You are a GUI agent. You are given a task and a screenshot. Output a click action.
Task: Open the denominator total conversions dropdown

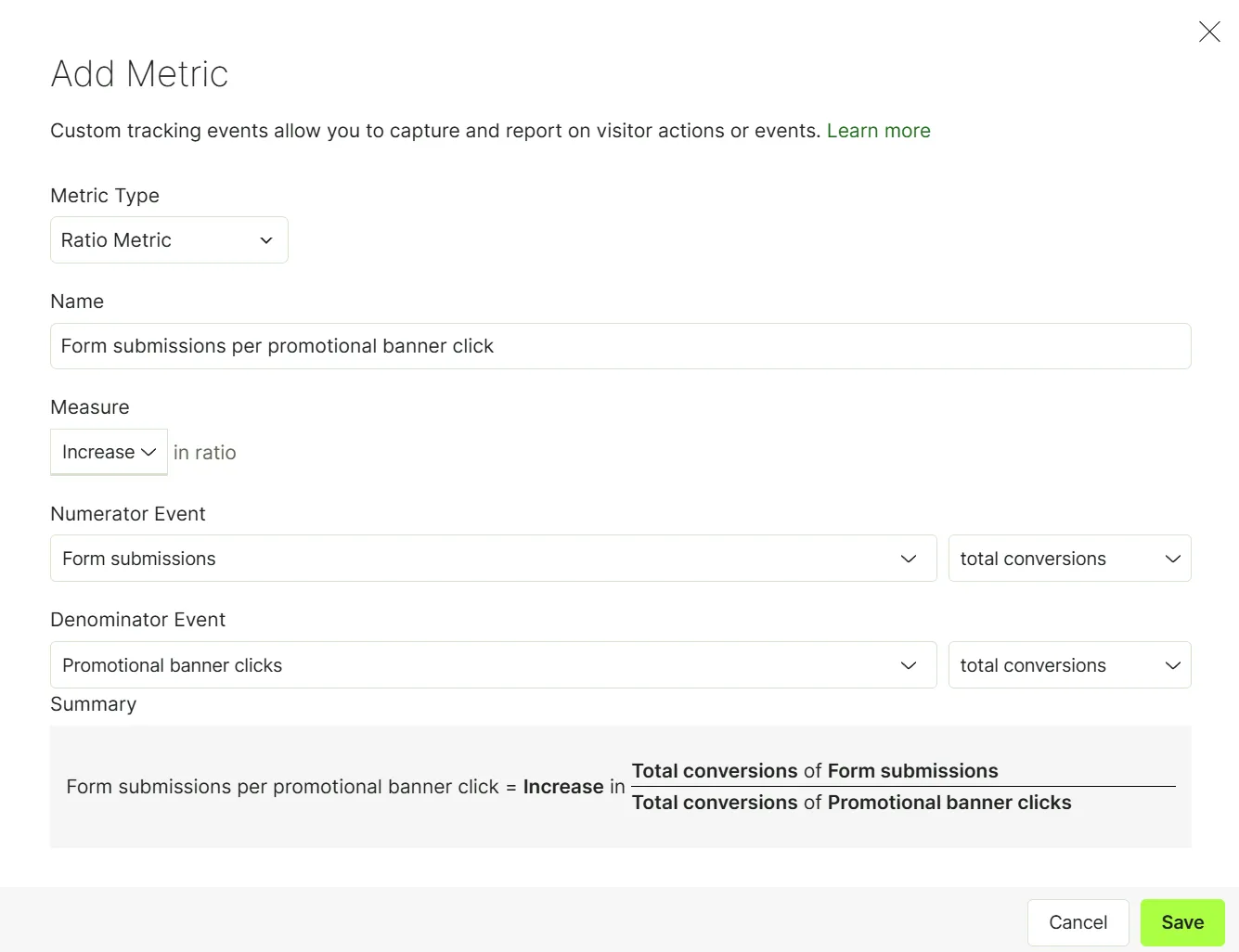[x=1069, y=665]
